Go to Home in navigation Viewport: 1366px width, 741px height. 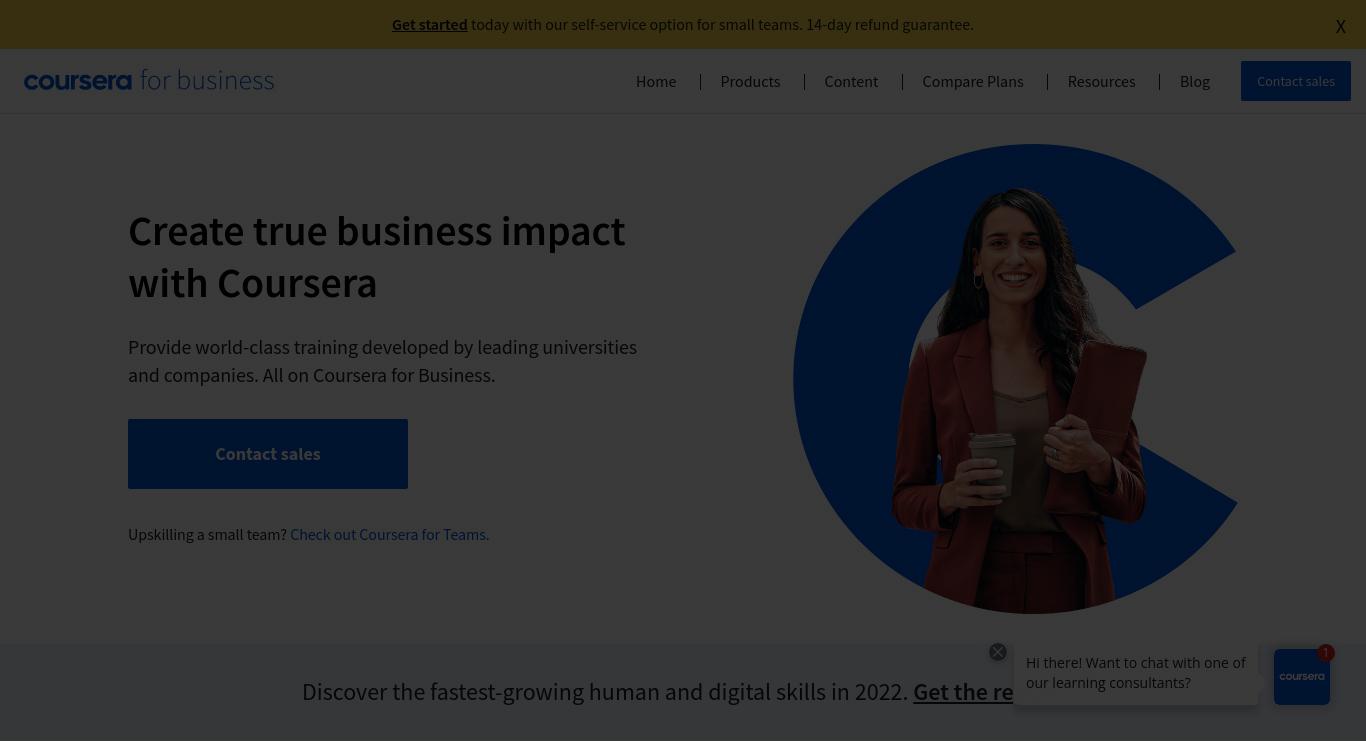pyautogui.click(x=656, y=81)
